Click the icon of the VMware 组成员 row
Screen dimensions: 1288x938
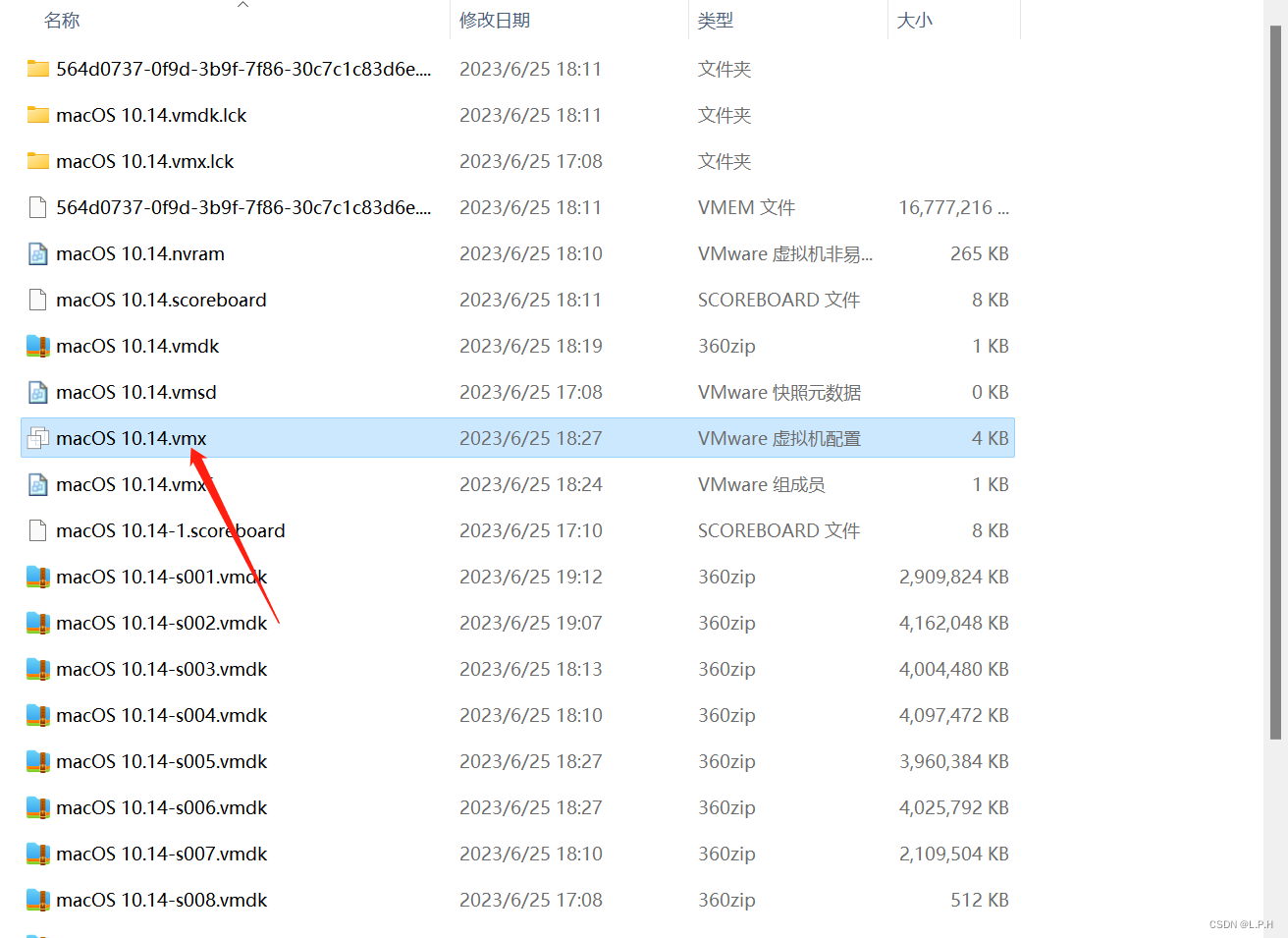click(x=38, y=484)
